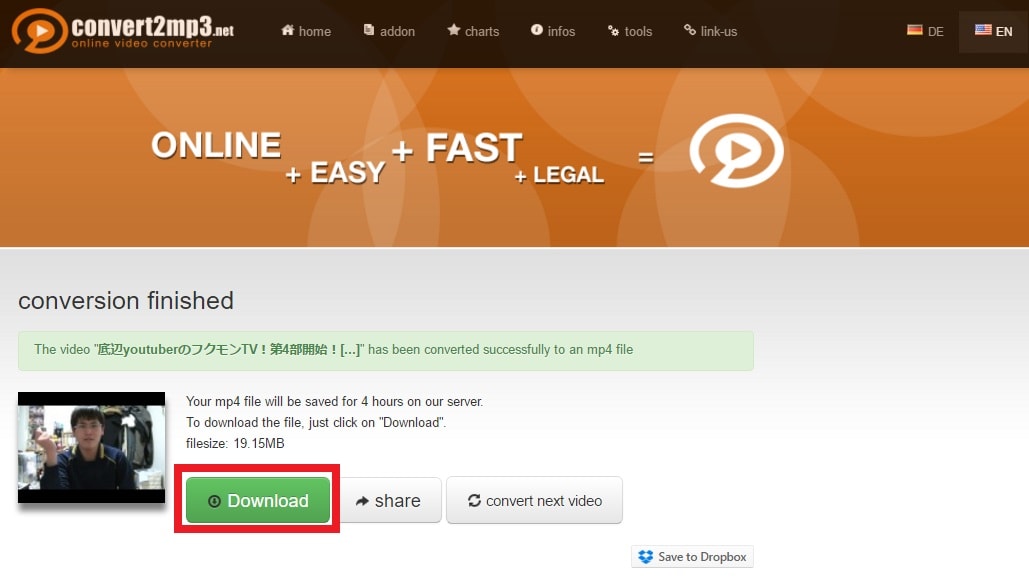
Task: Switch language to EN
Action: click(x=994, y=31)
